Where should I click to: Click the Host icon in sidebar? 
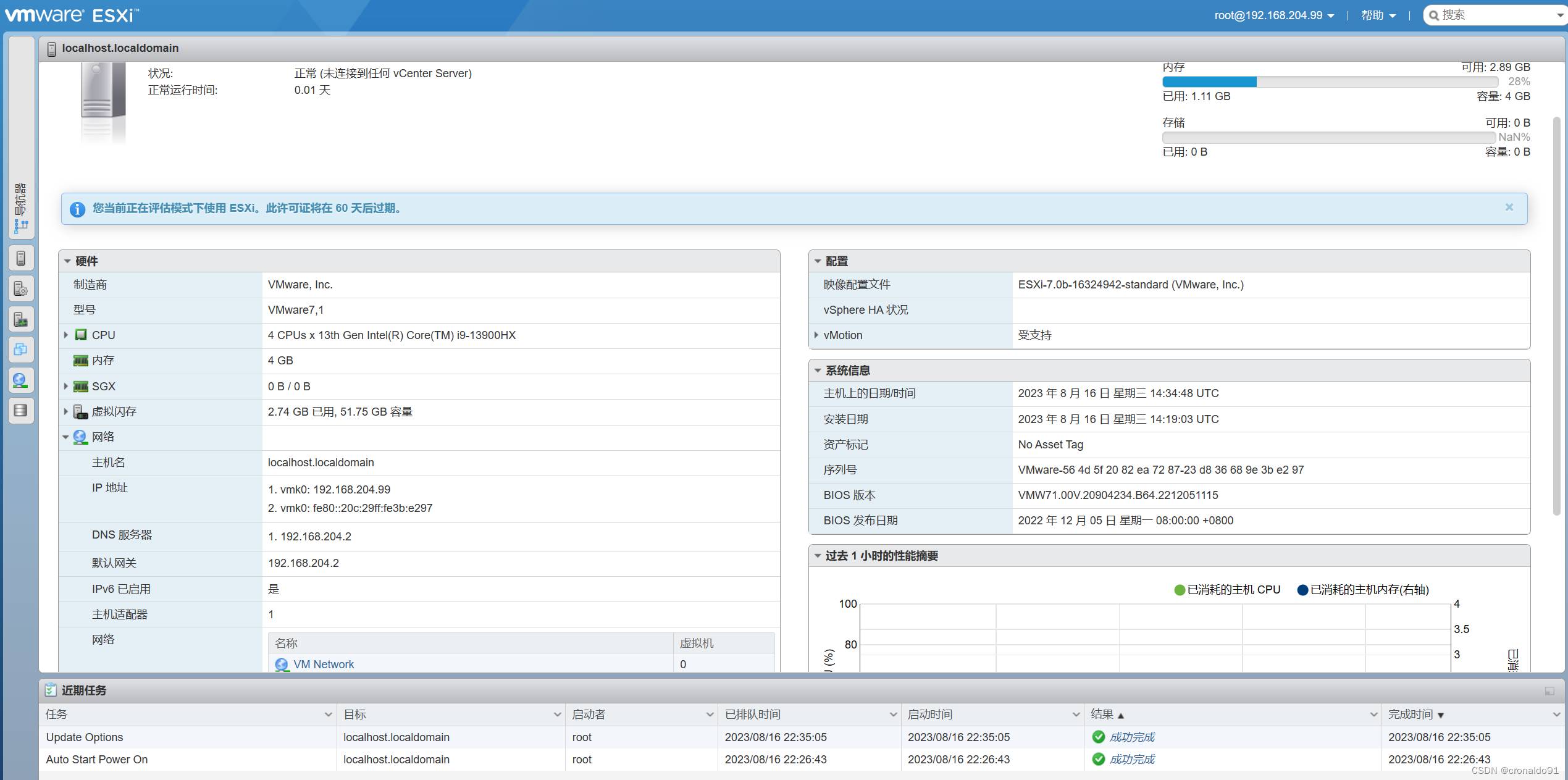pos(21,258)
